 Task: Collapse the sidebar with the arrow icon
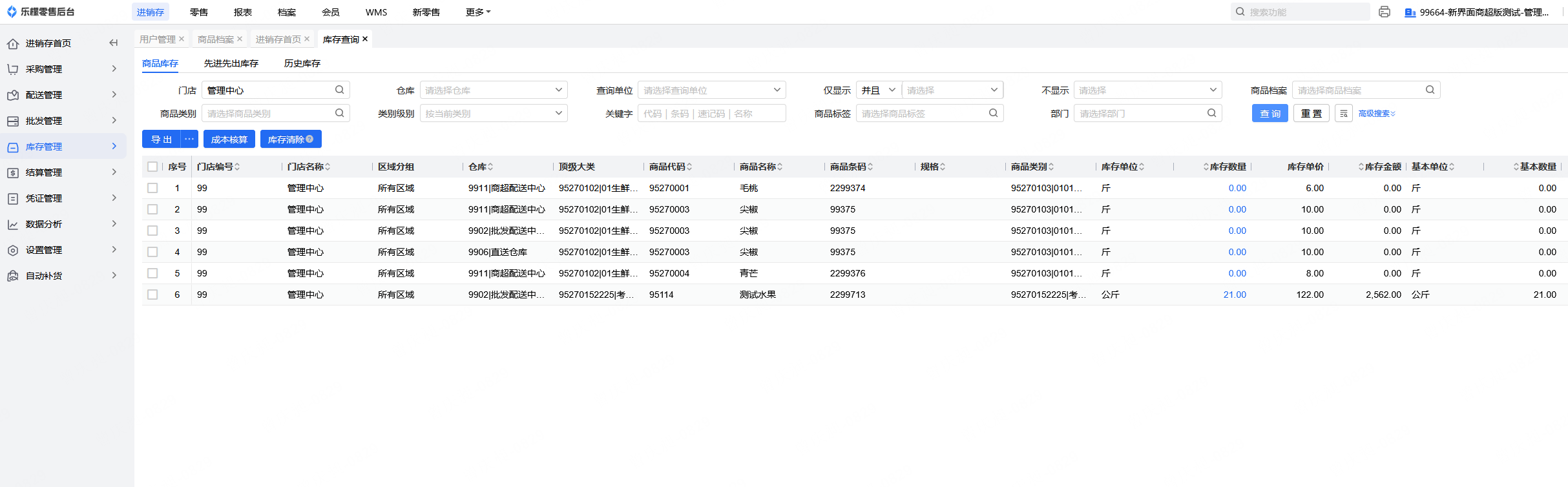(114, 43)
